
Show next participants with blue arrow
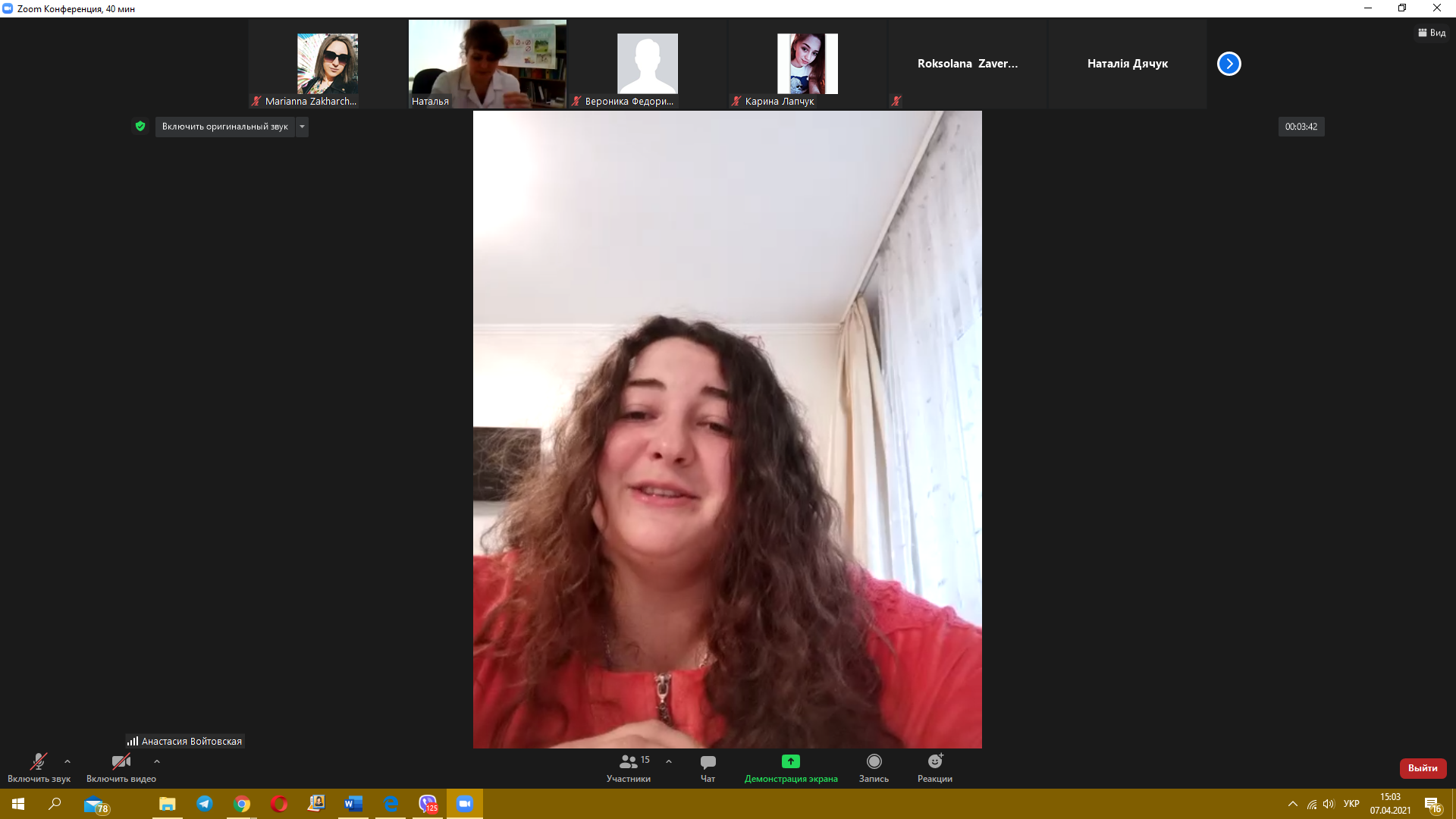tap(1228, 64)
